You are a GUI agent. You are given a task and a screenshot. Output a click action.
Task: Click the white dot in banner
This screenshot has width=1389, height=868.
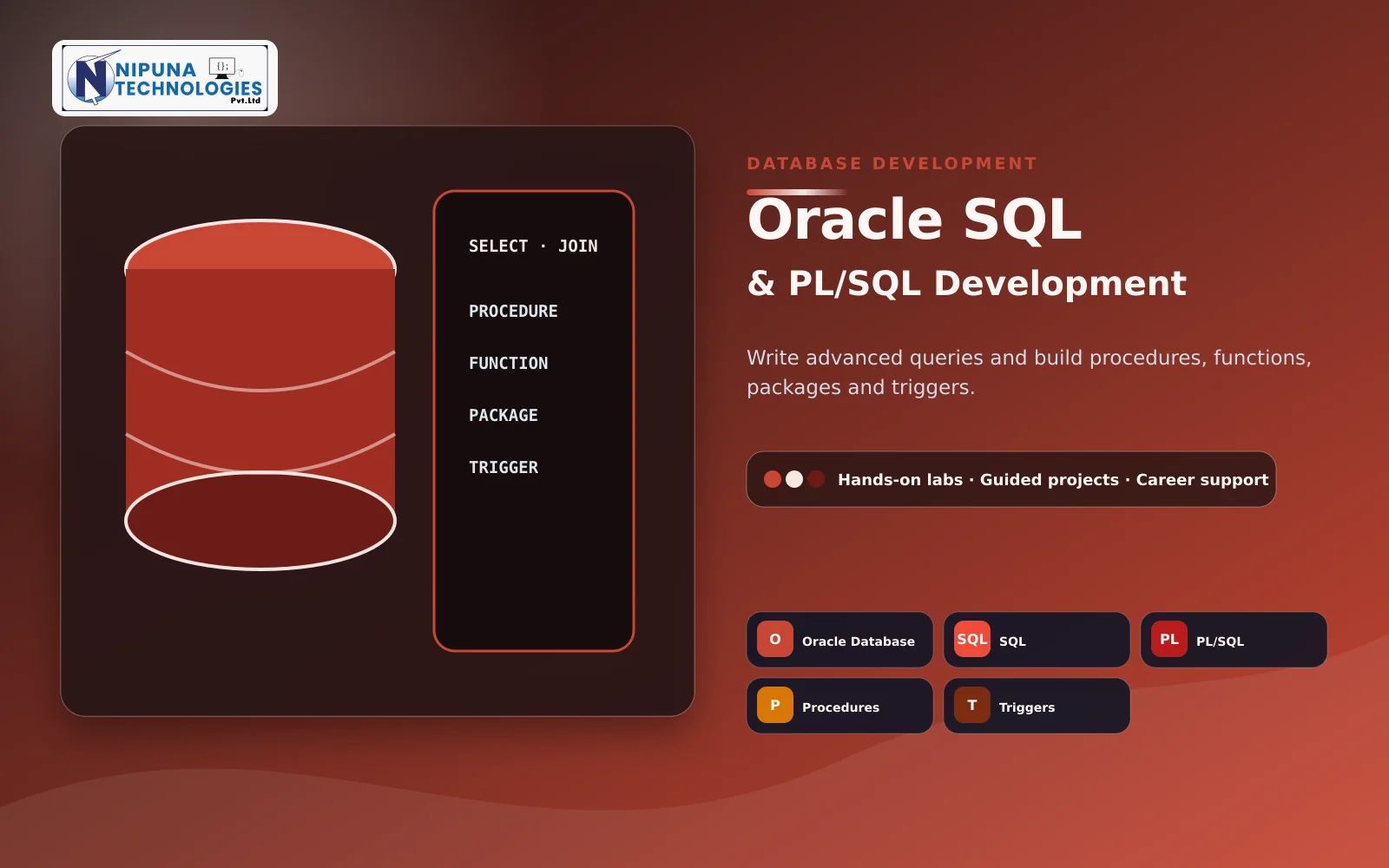794,479
